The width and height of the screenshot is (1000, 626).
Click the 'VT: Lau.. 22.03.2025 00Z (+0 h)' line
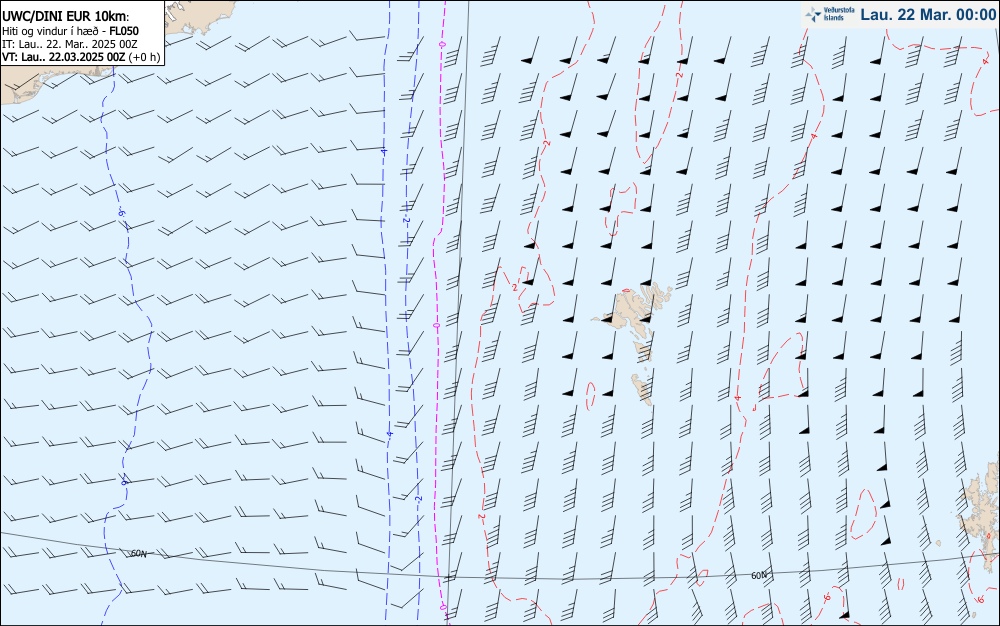(81, 57)
